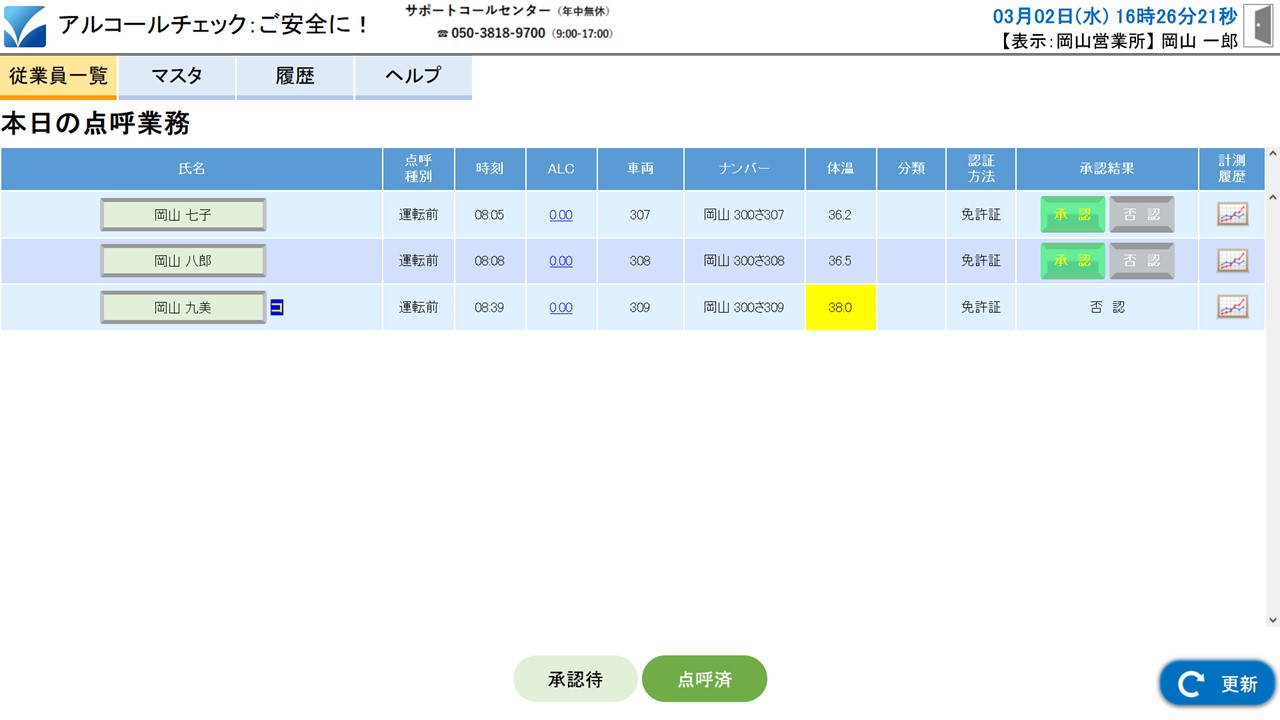Reject 岡山 七子 with the gray 否認 button
Screen dimensions: 1280x720
[x=1141, y=214]
